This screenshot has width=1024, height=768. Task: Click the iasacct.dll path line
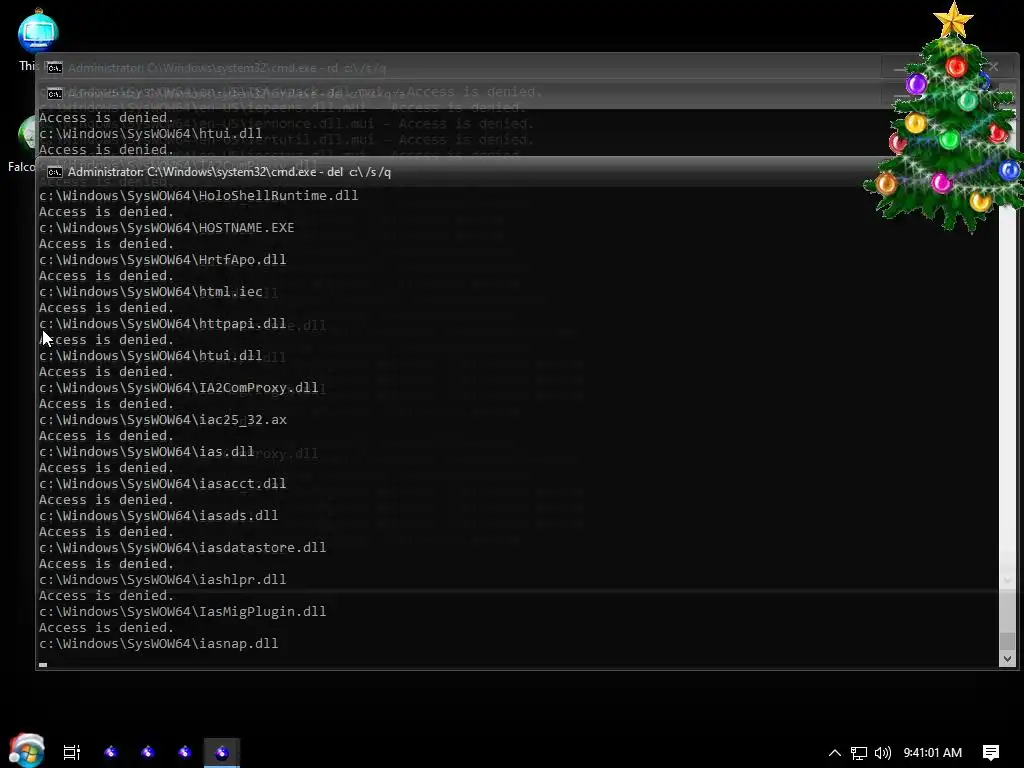tap(163, 483)
